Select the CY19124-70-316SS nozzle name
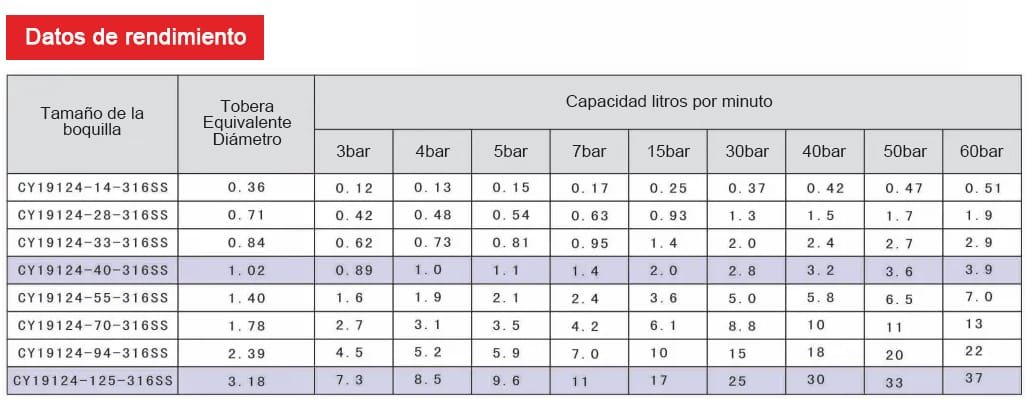Screen dimensions: 1028x401 point(92,325)
